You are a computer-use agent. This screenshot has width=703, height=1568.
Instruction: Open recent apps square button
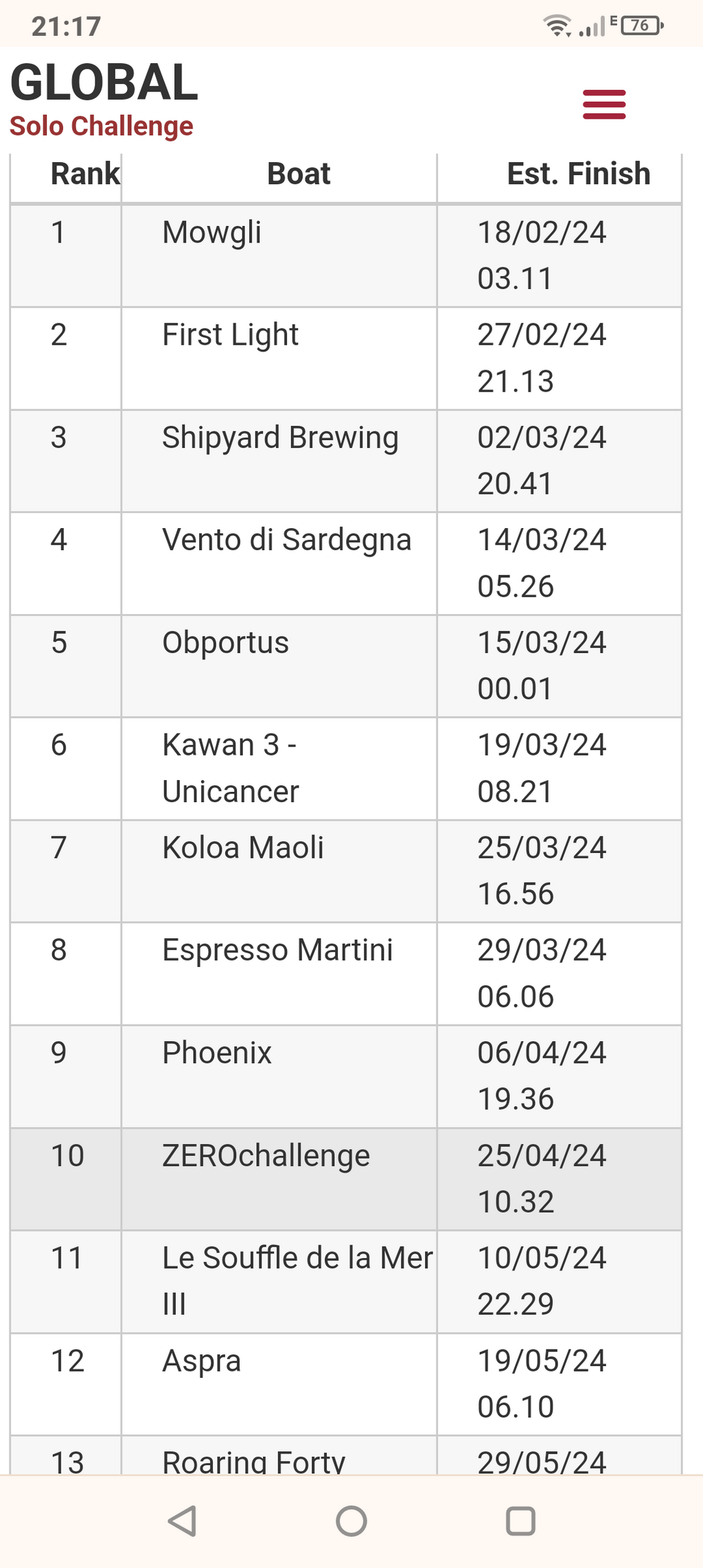(520, 1521)
